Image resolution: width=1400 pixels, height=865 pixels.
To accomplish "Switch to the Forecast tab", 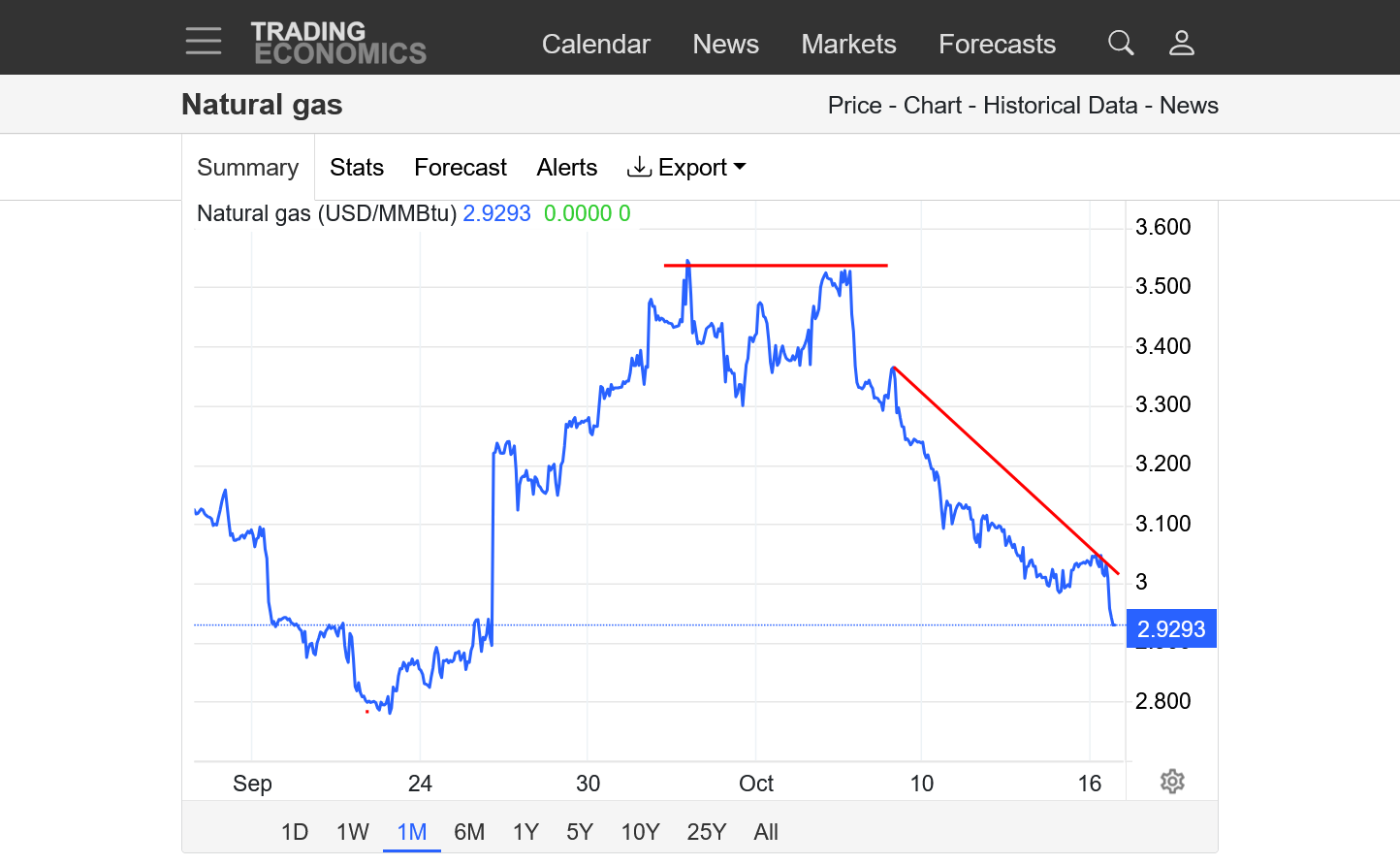I will click(x=461, y=168).
